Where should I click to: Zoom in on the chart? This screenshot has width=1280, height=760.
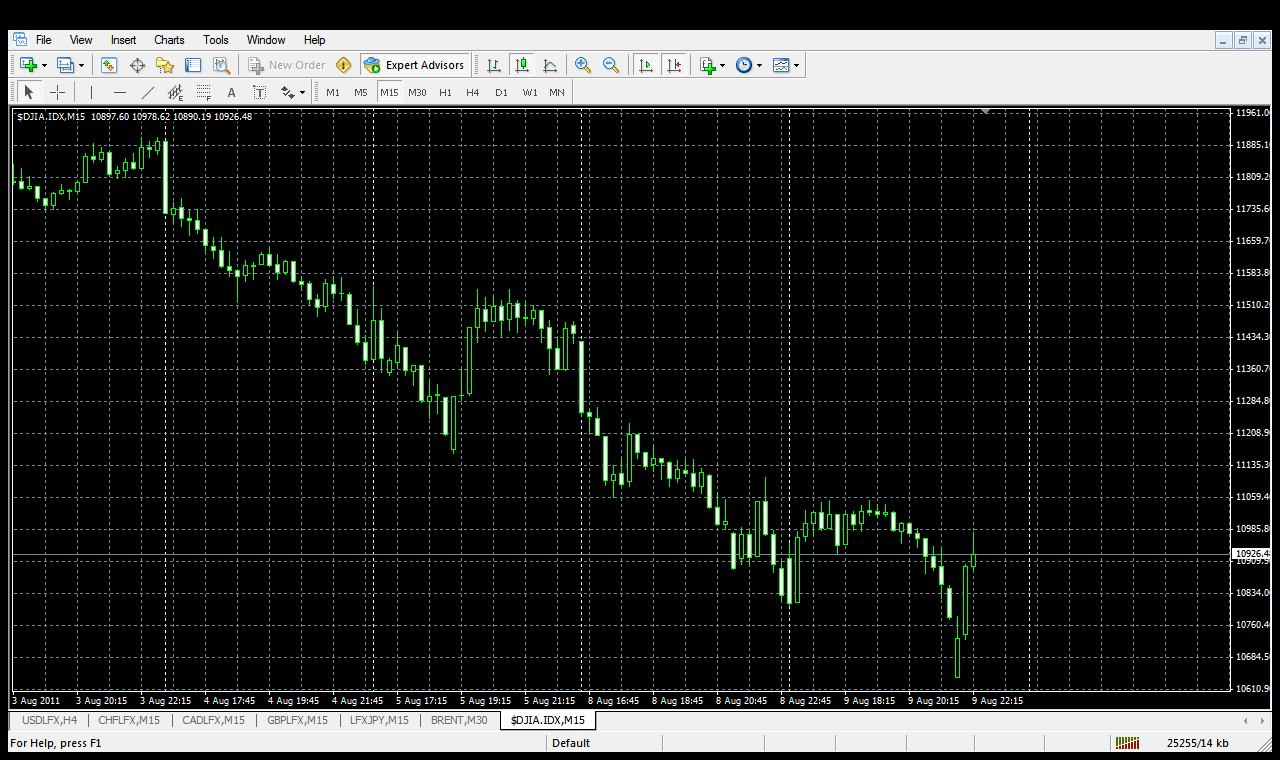(583, 65)
